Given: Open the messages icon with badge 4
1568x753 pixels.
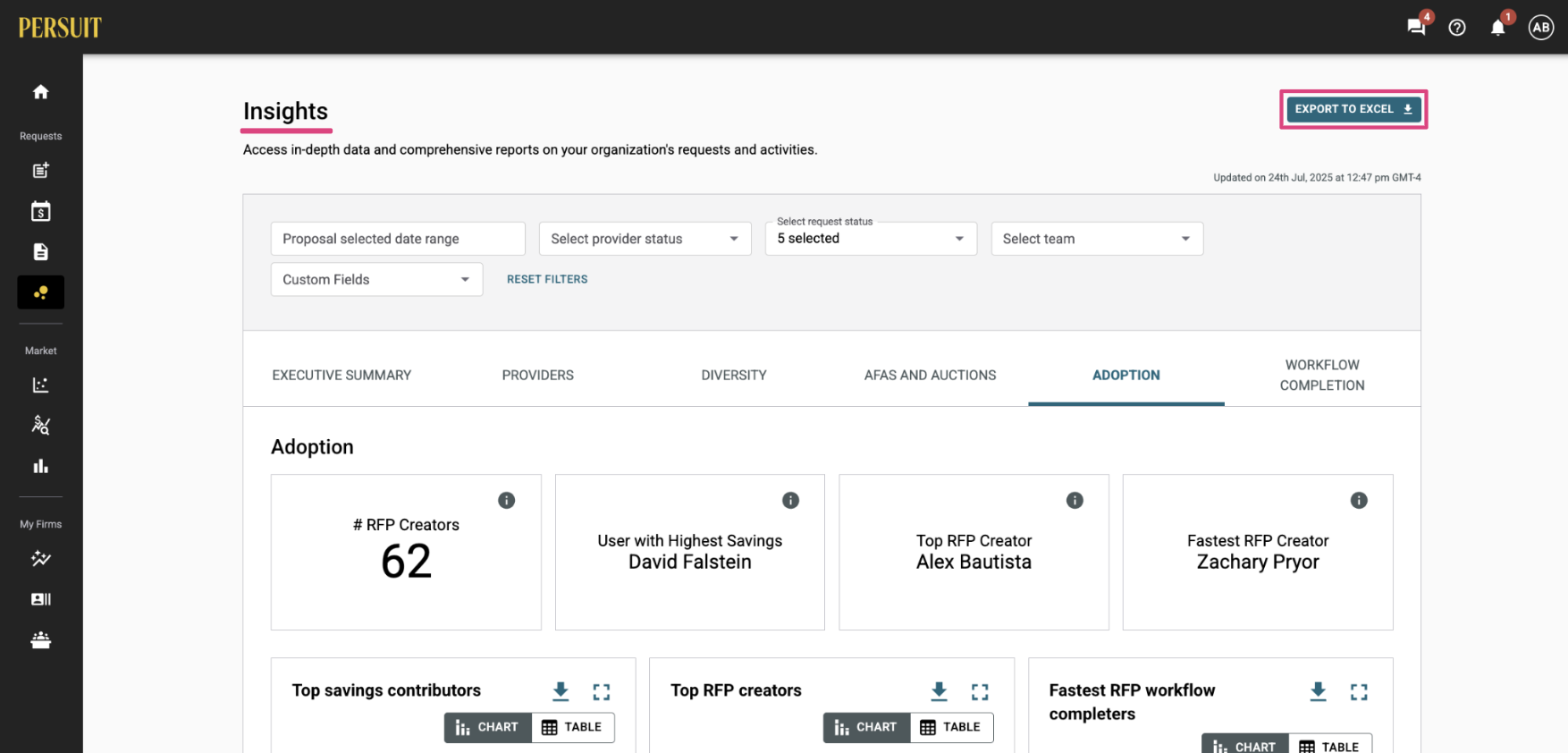Looking at the screenshot, I should pos(1416,27).
